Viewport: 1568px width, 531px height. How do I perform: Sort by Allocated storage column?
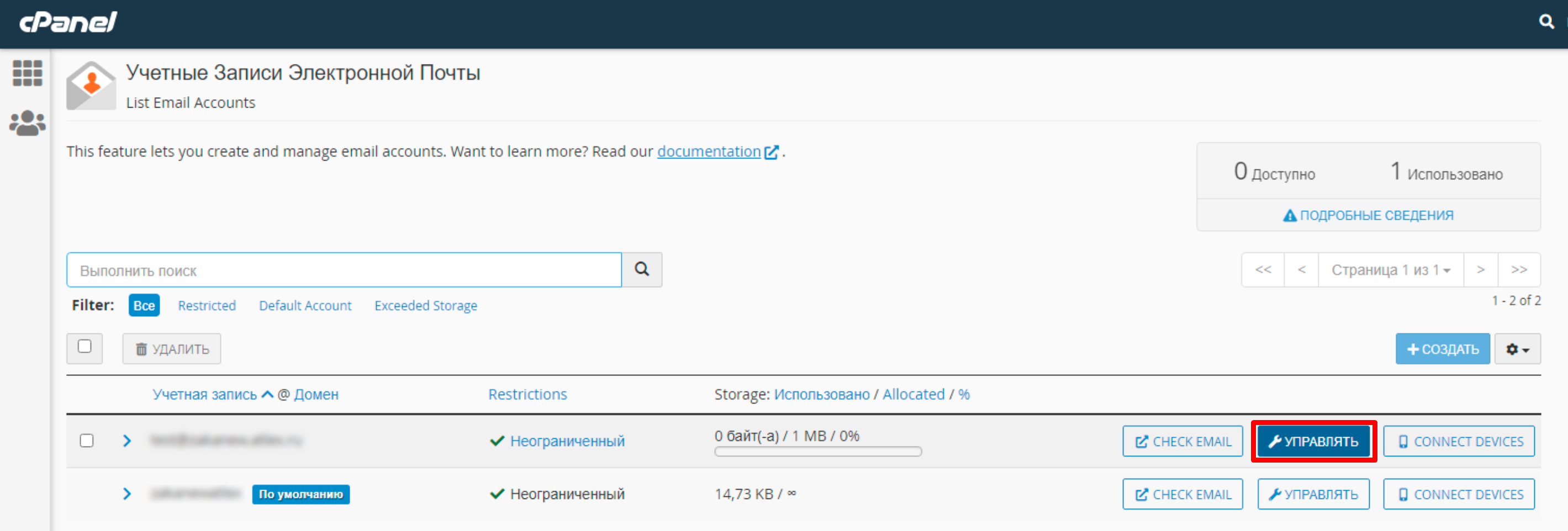(914, 394)
